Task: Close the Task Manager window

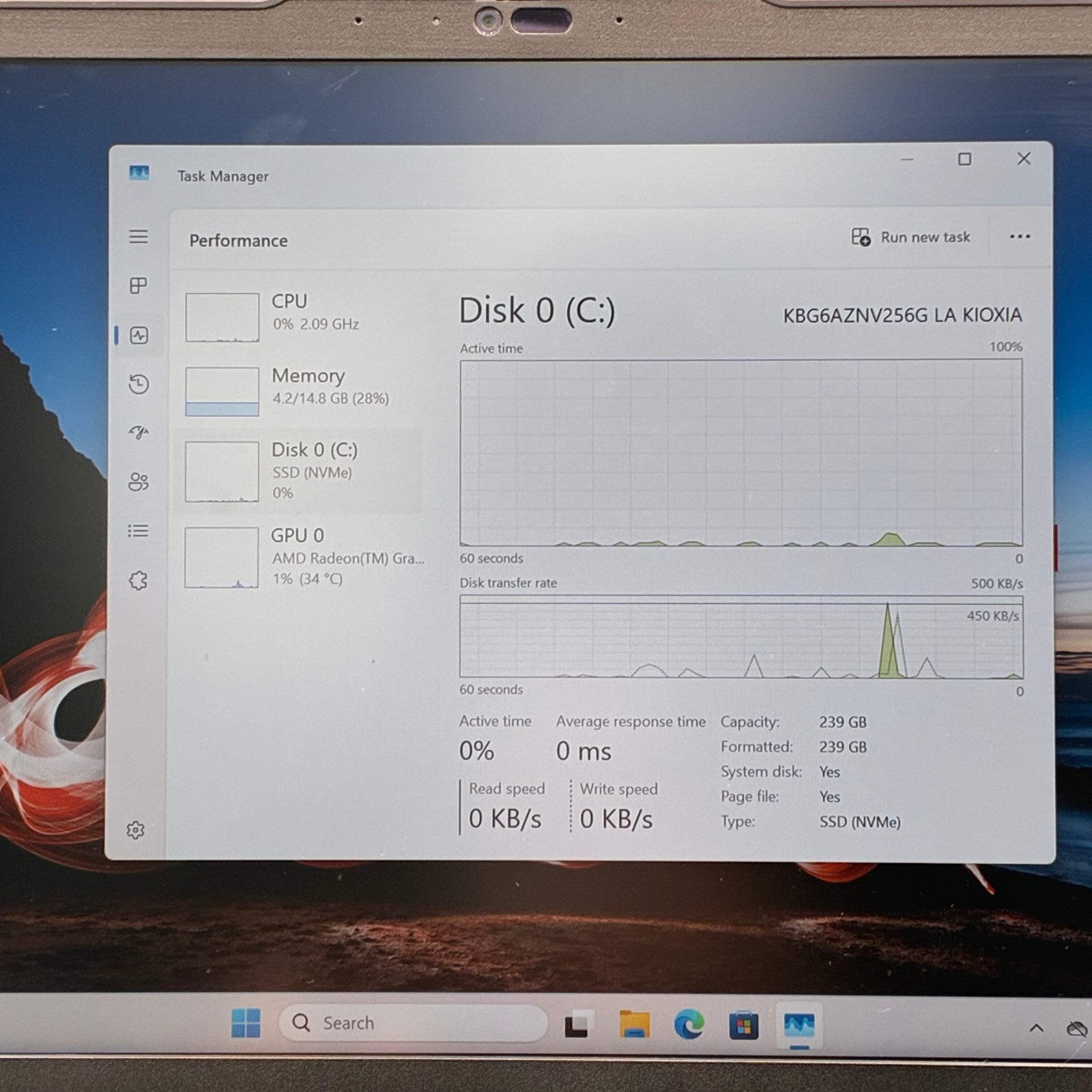Action: pos(1024,158)
